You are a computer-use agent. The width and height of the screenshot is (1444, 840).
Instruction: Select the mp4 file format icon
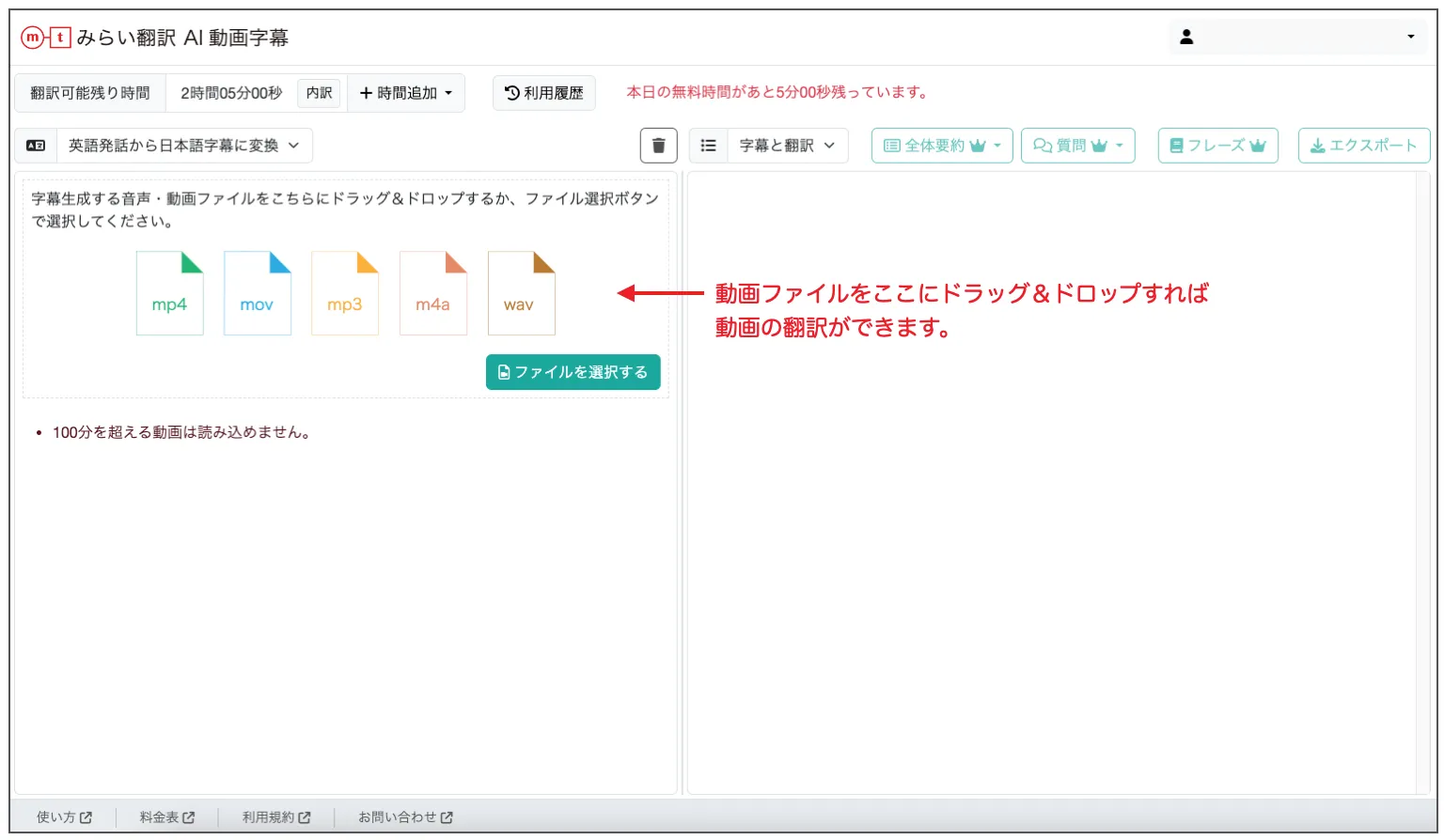click(169, 292)
